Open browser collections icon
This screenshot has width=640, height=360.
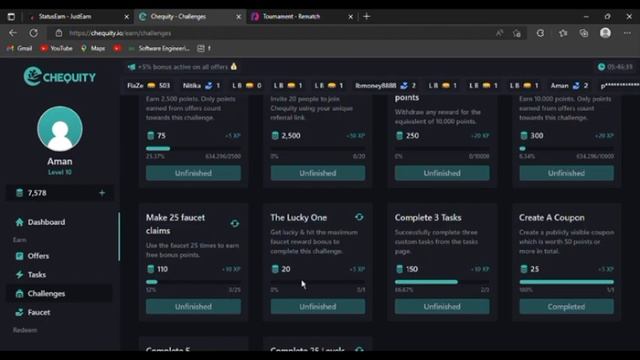tap(584, 33)
